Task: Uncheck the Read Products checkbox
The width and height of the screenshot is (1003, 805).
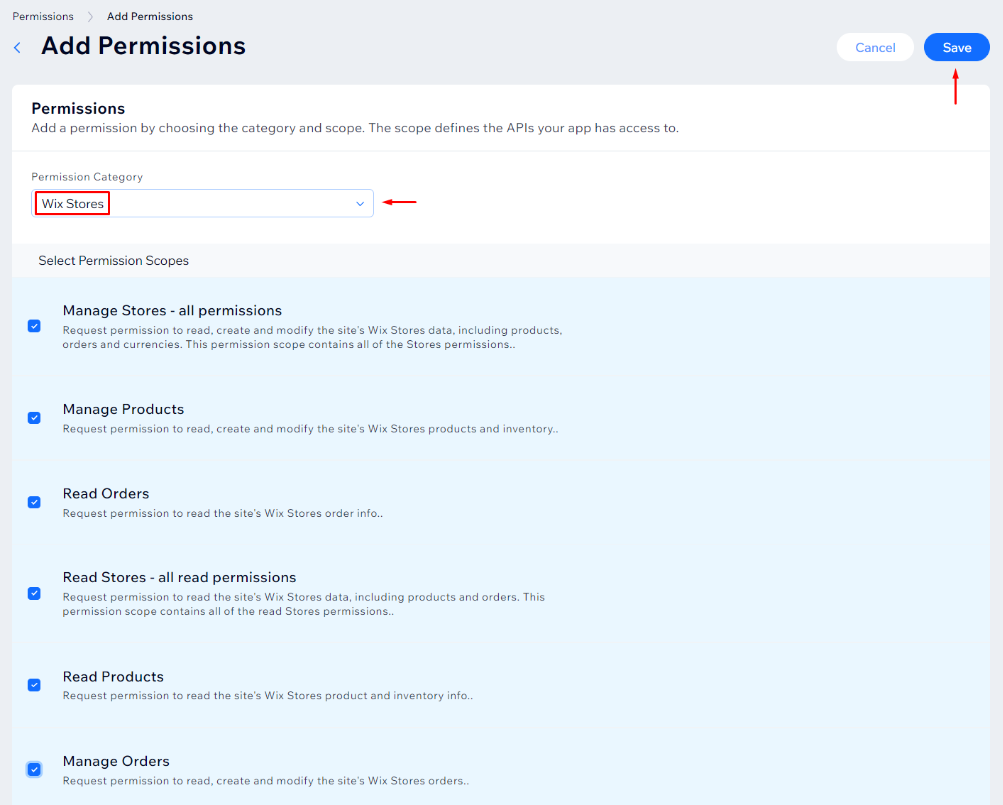Action: 35,685
